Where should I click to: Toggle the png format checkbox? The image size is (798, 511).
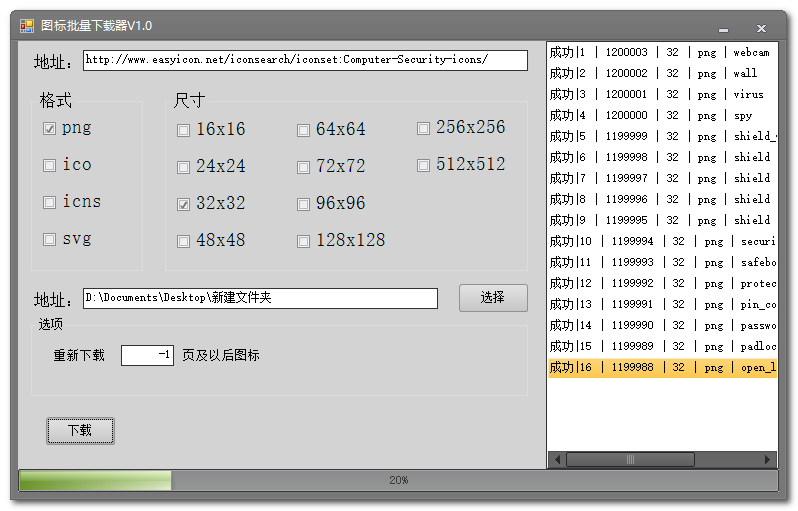(x=49, y=129)
